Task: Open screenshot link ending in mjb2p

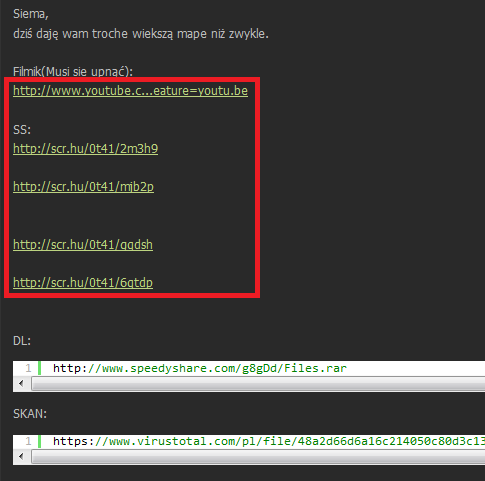Action: click(83, 187)
